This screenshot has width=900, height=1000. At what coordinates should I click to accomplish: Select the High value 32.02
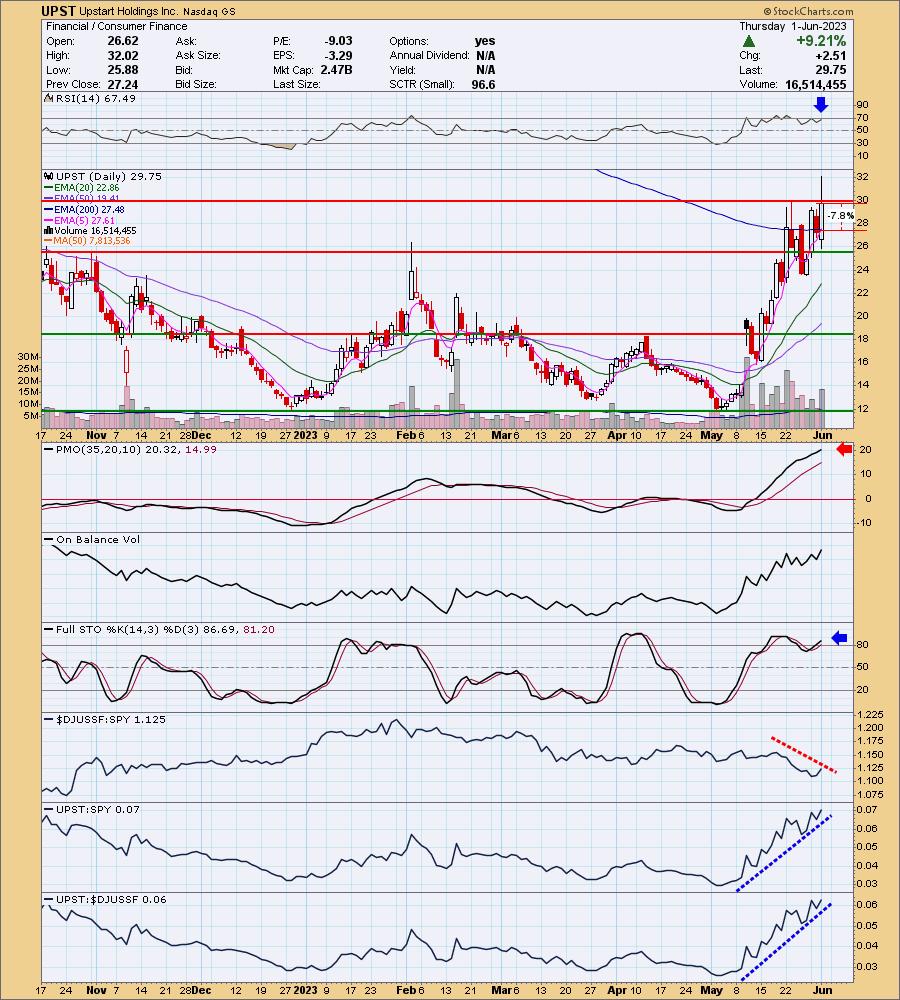(x=122, y=55)
